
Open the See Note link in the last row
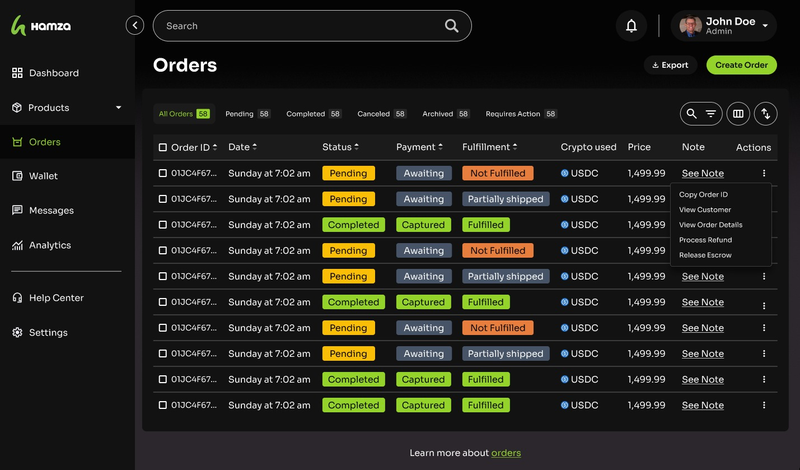(703, 405)
